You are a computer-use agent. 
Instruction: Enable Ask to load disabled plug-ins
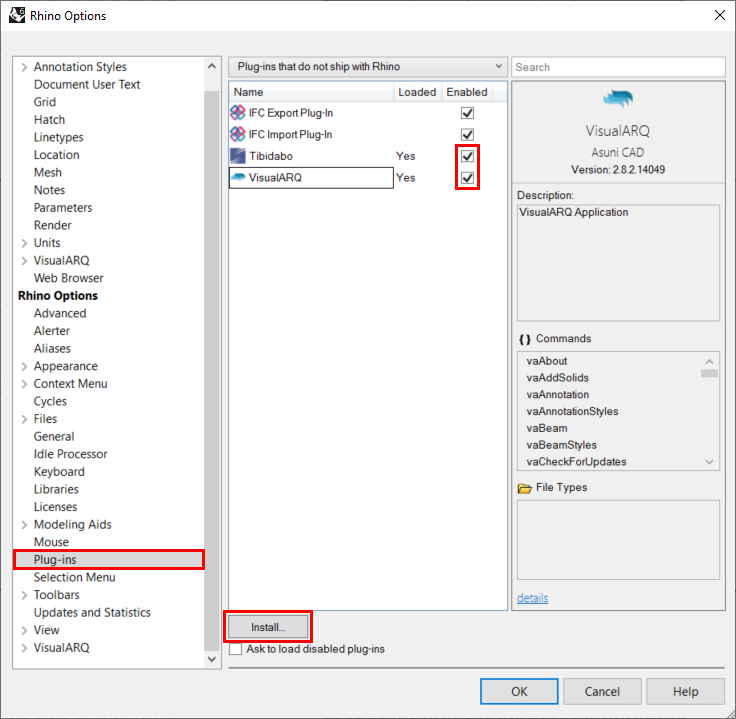(x=236, y=649)
